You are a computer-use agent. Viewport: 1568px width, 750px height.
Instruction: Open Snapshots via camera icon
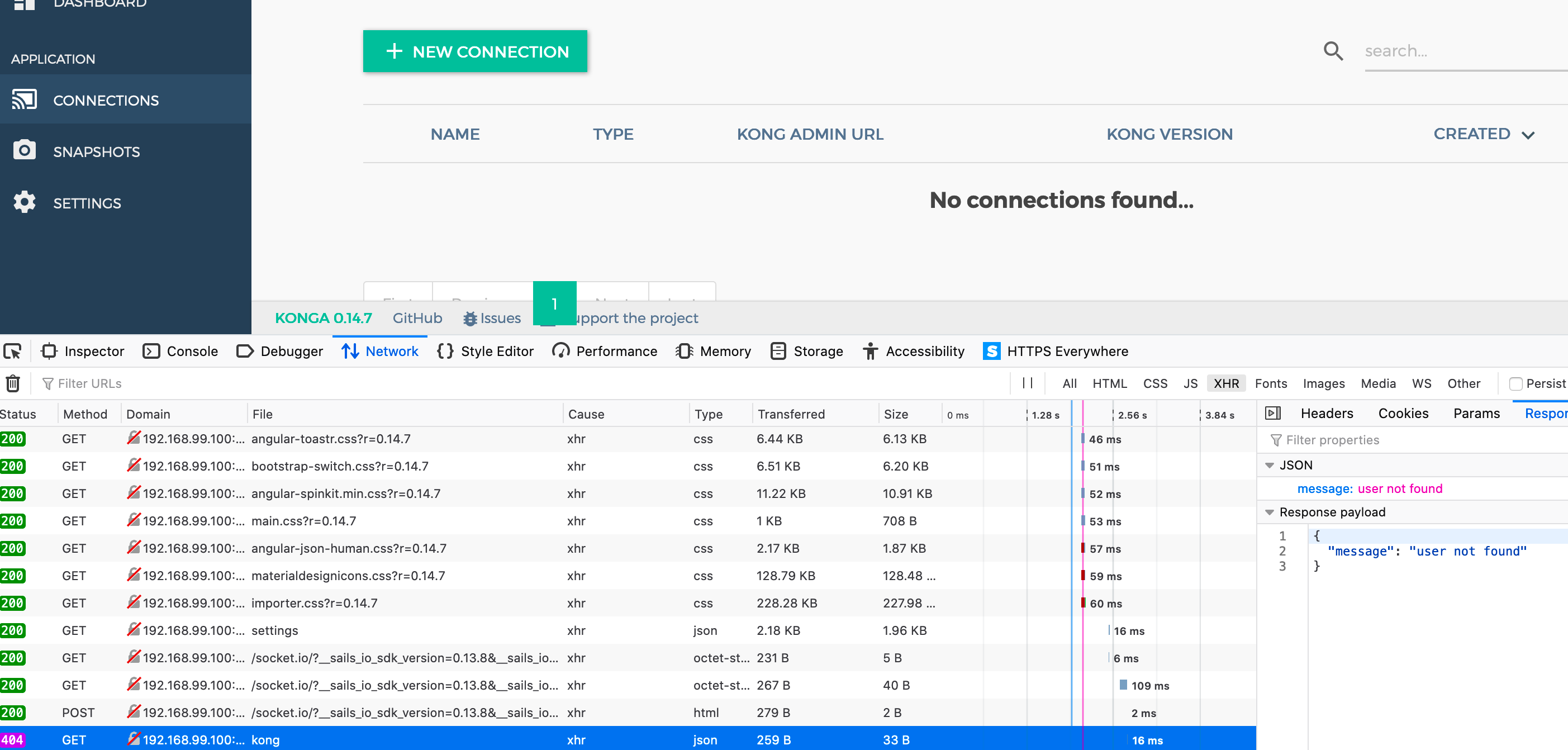(x=25, y=151)
